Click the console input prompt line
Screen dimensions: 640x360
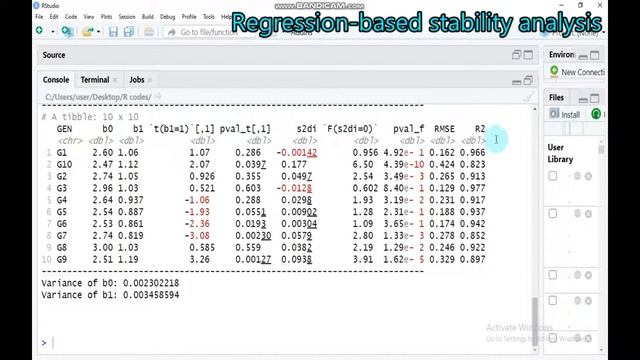pyautogui.click(x=286, y=343)
